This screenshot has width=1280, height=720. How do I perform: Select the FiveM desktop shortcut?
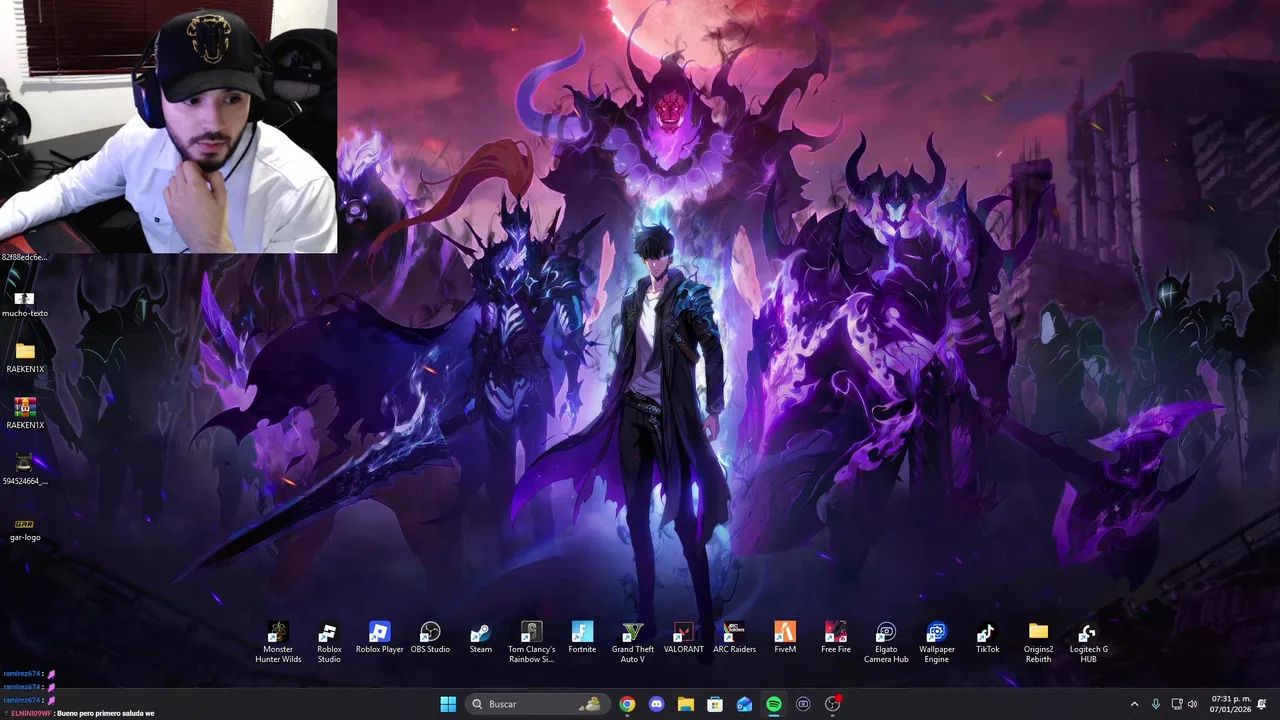point(785,637)
